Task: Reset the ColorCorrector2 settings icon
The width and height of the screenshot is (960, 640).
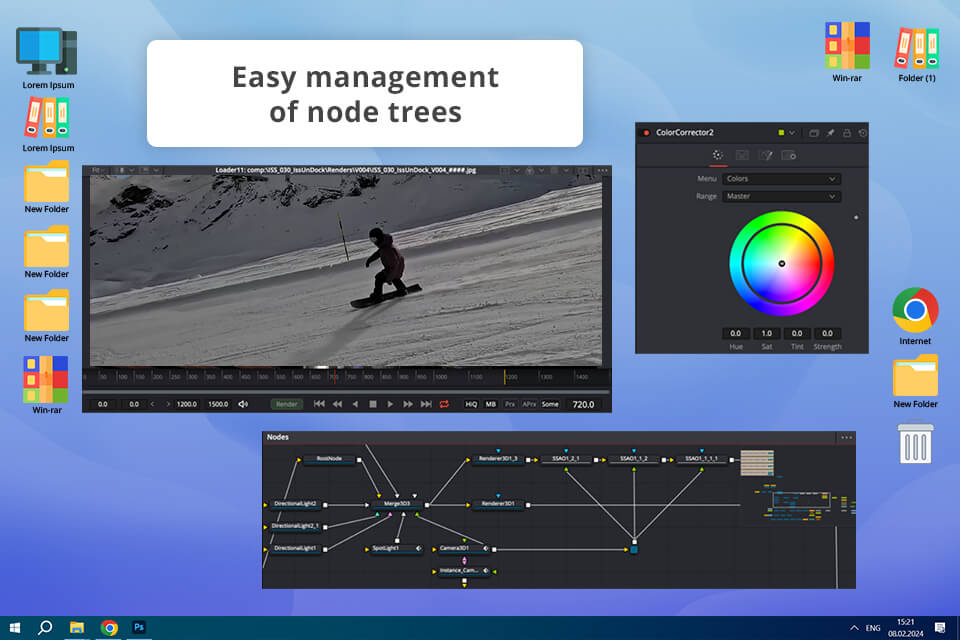Action: (x=863, y=132)
